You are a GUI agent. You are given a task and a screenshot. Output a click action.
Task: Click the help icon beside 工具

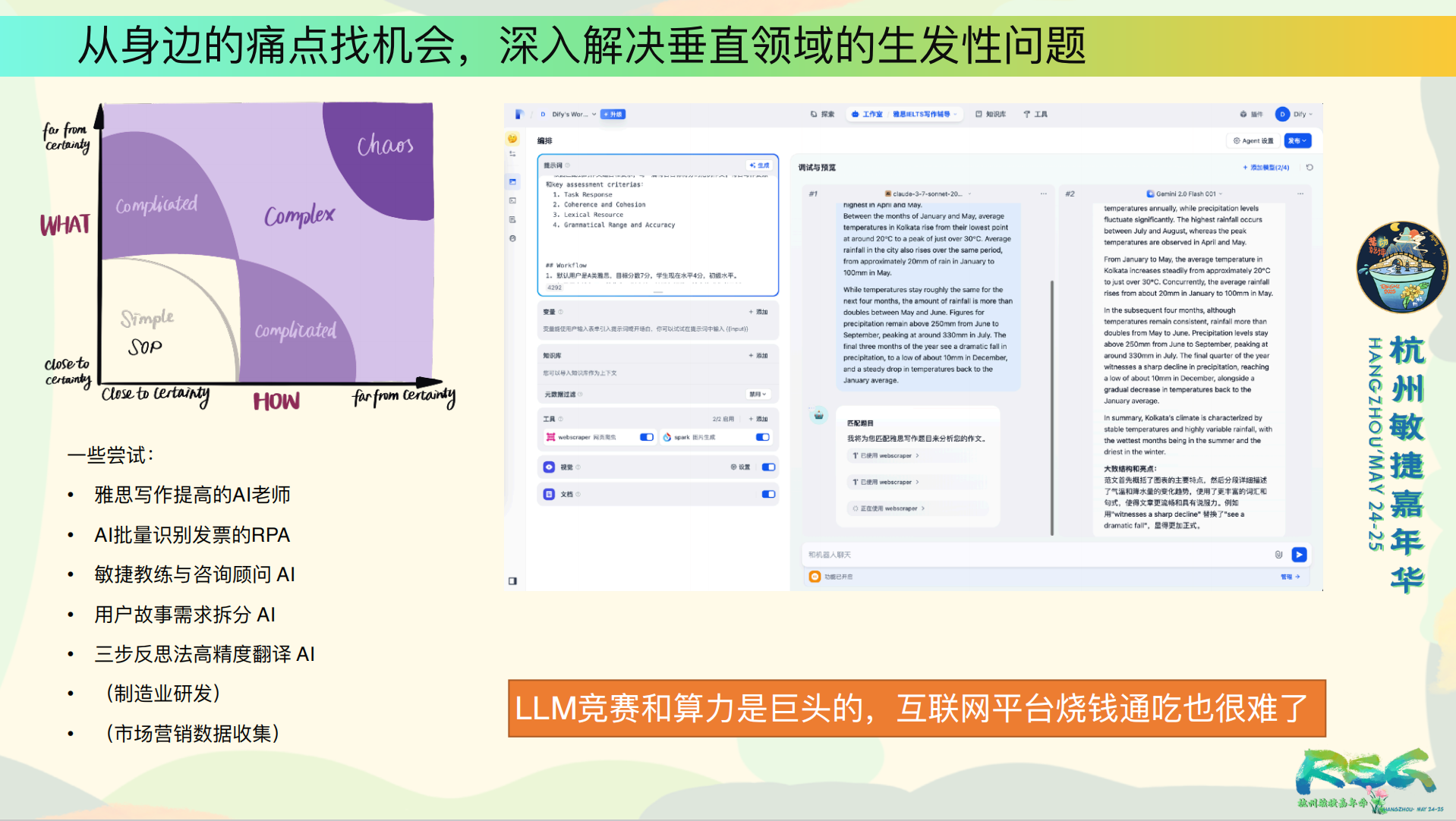tap(561, 419)
